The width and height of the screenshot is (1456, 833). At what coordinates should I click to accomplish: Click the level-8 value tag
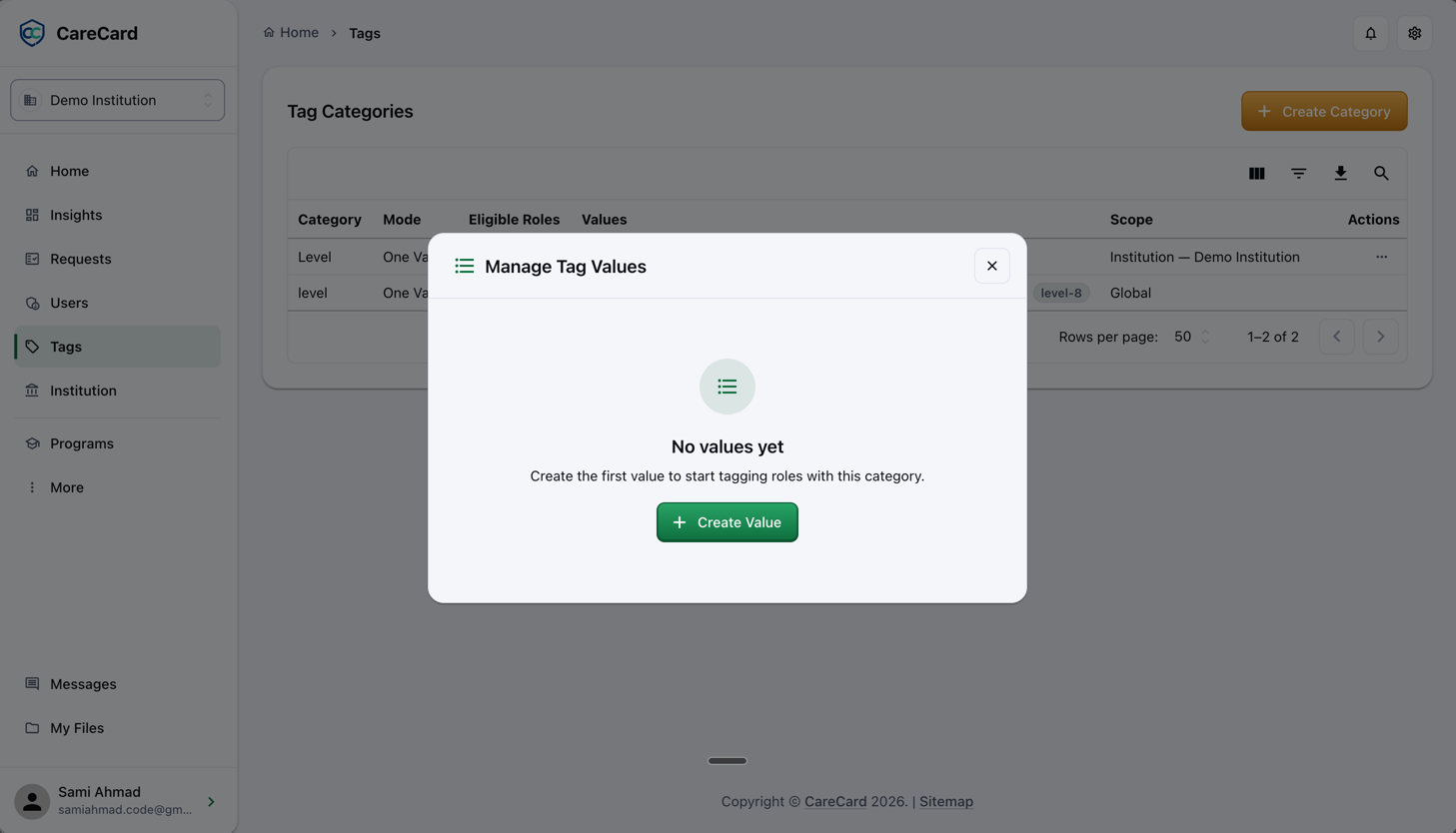[1060, 293]
